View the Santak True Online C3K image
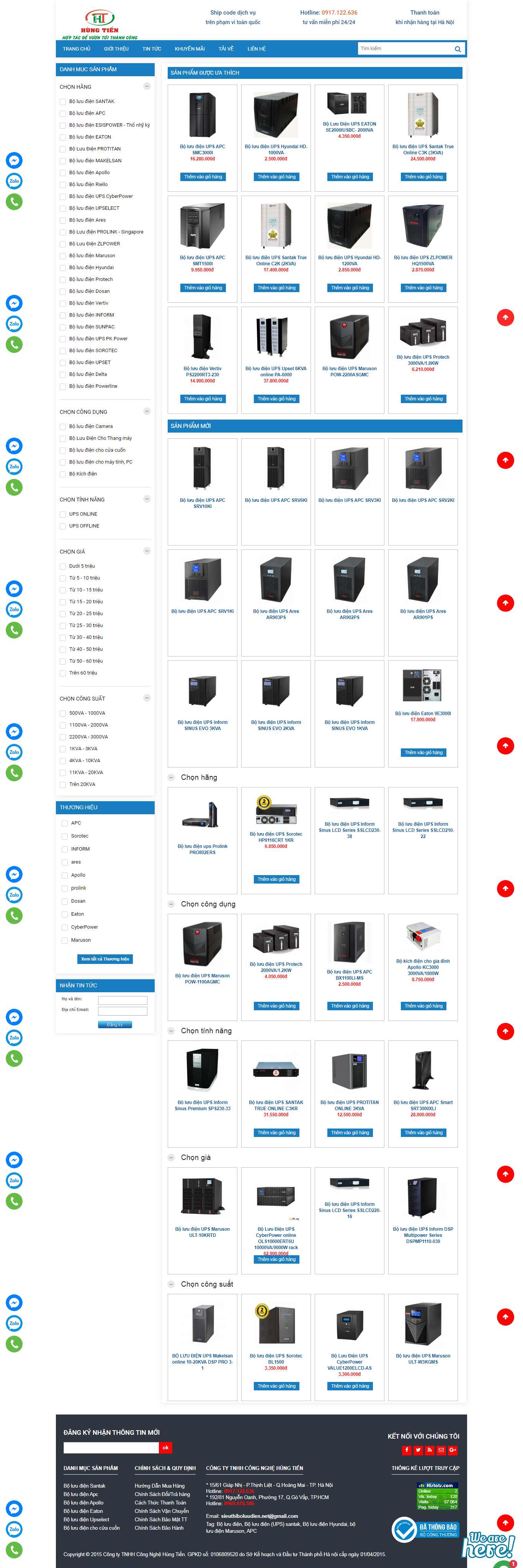 423,114
